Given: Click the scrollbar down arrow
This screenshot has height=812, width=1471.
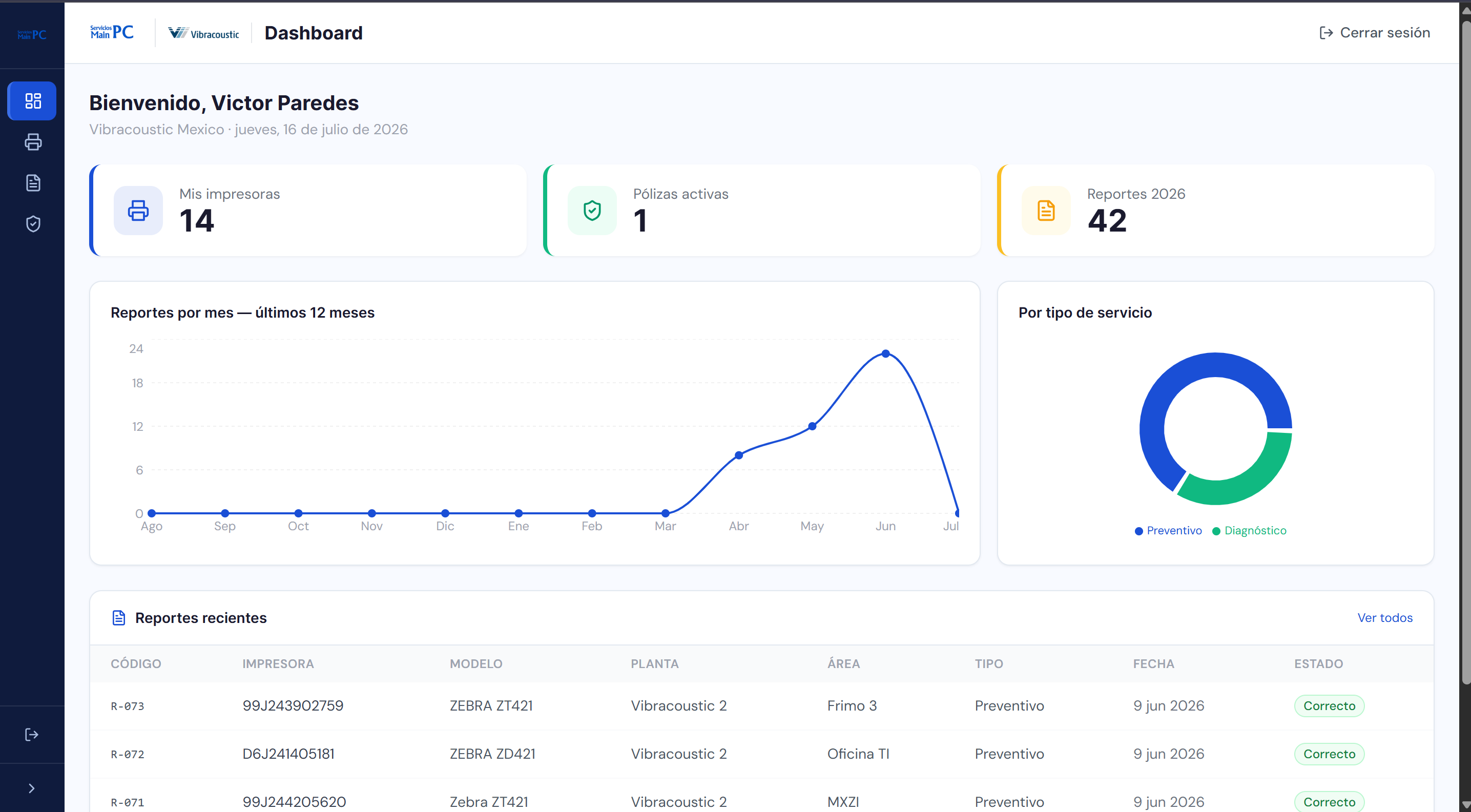Looking at the screenshot, I should point(1466,805).
